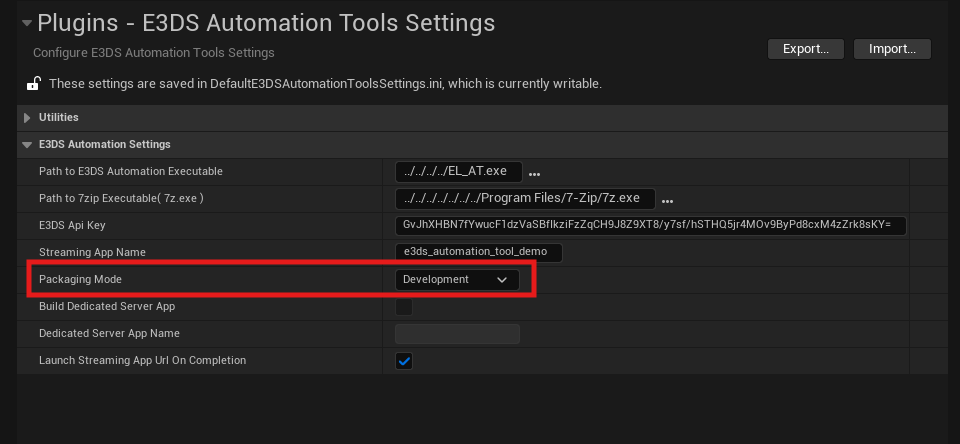Screen dimensions: 960x444
Task: Focus the E3DS Api Key text field
Action: (x=650, y=226)
